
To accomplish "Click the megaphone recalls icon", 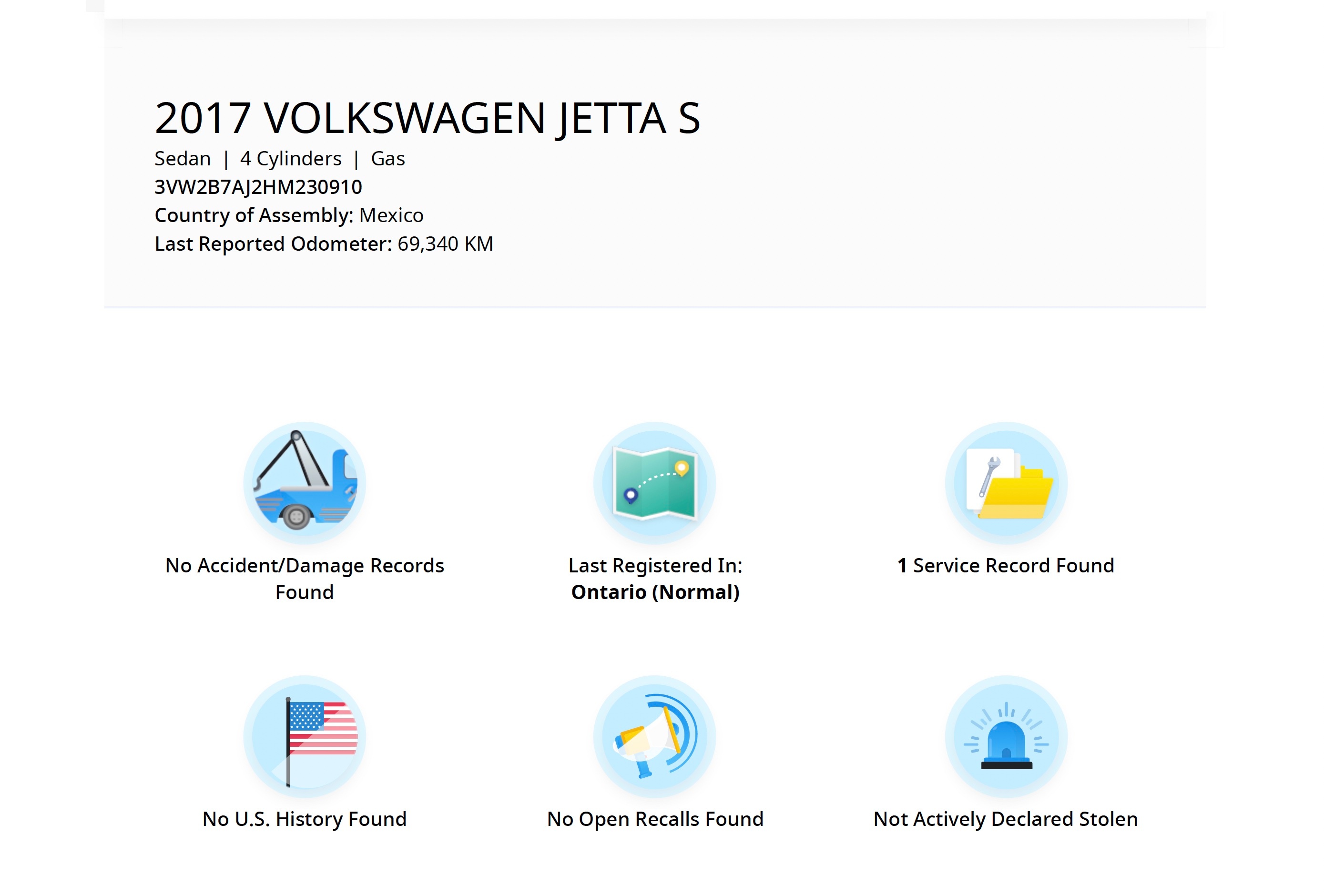I will pyautogui.click(x=654, y=736).
